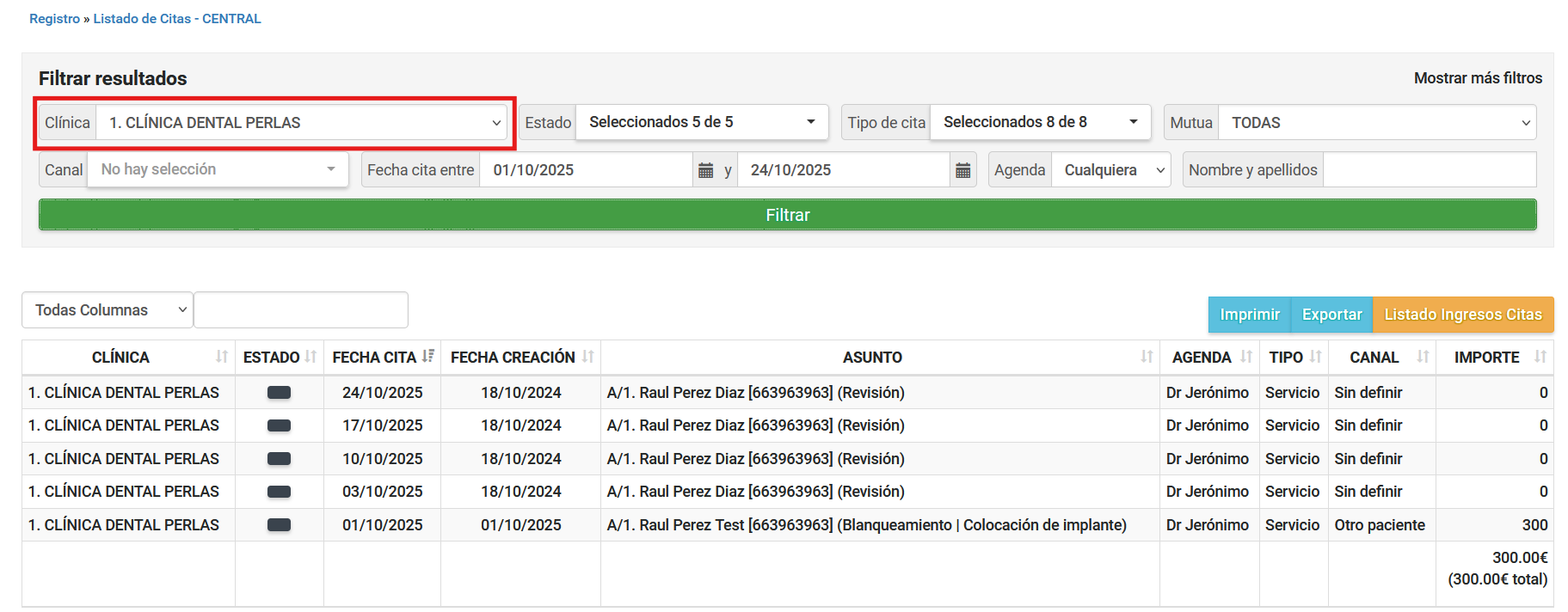Click the Exportar button
1568x612 pixels.
coord(1331,315)
